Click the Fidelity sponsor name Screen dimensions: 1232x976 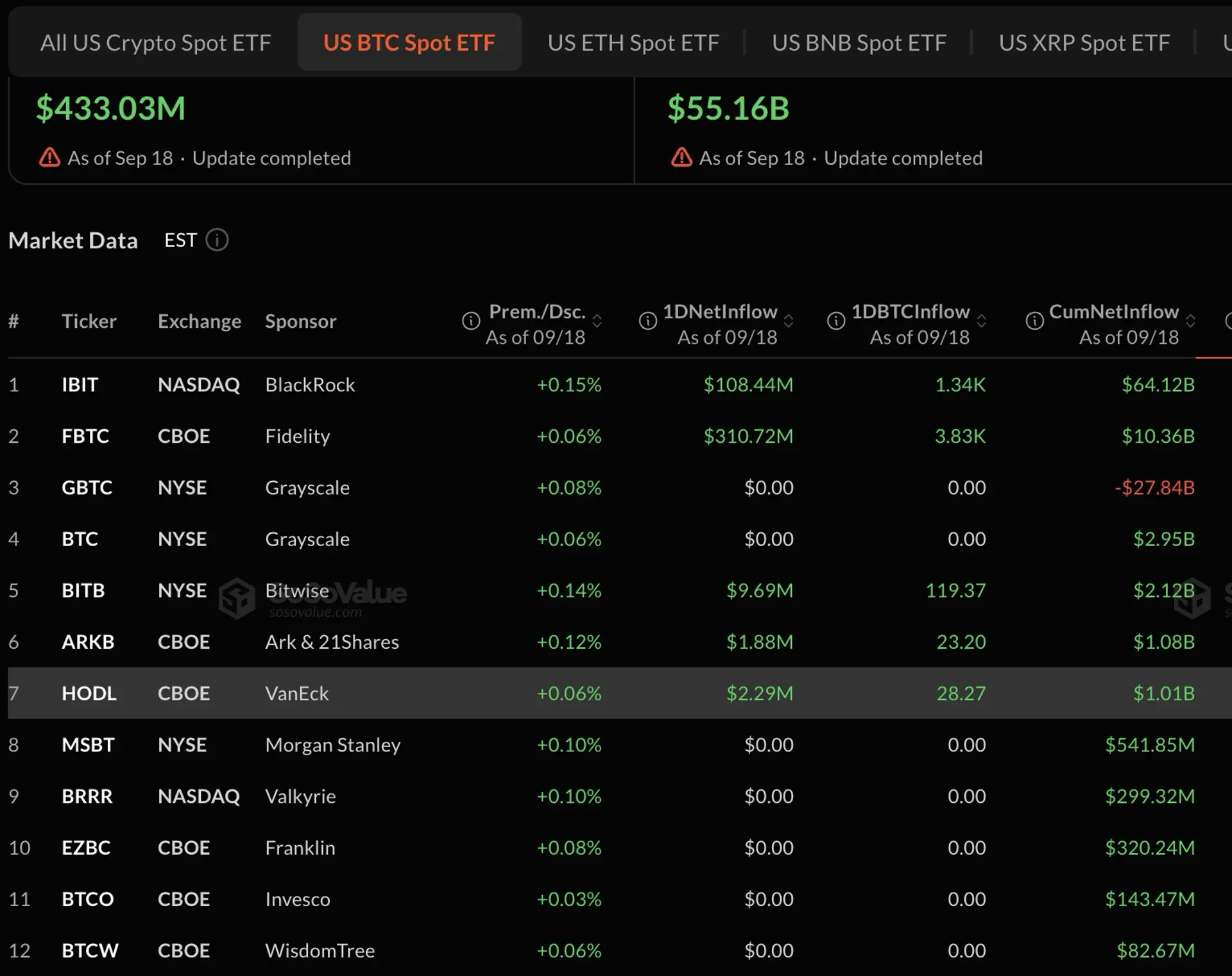[298, 436]
